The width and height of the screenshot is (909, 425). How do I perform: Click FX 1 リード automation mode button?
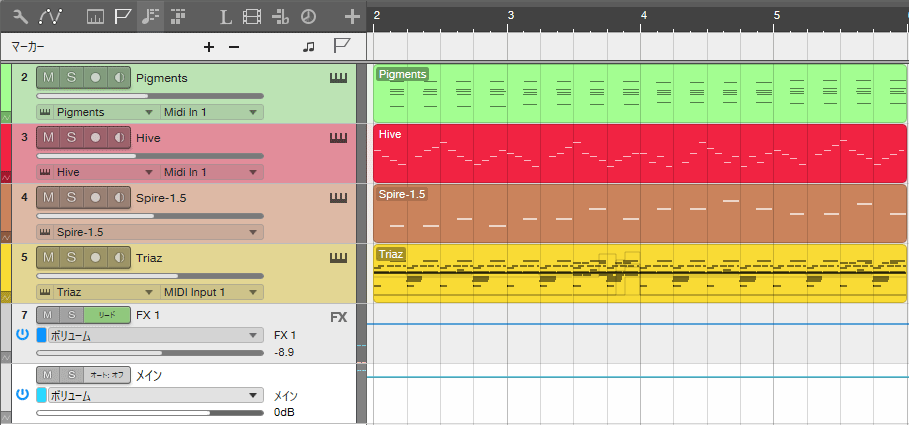point(107,315)
